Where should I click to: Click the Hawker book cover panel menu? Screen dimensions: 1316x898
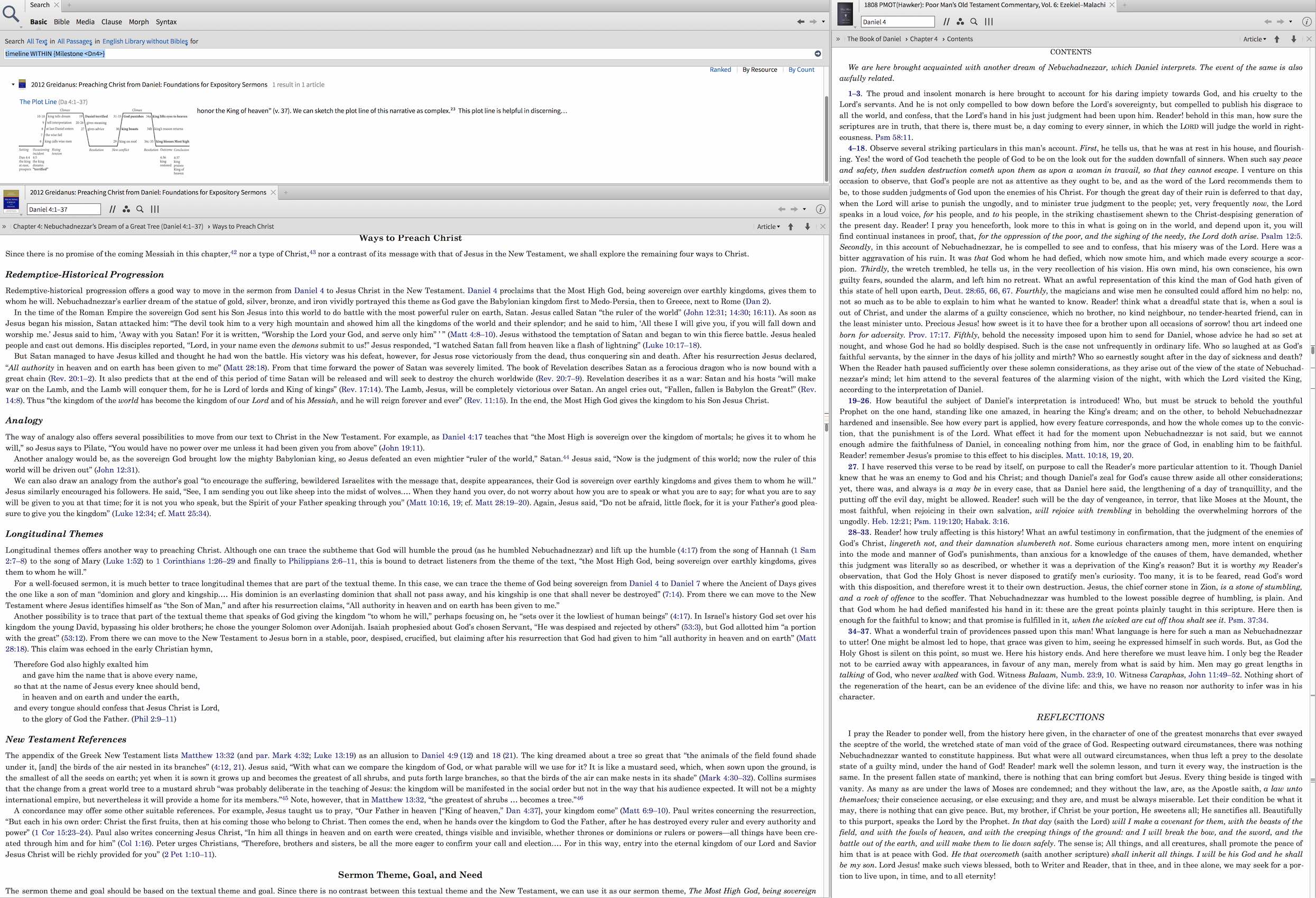pos(845,15)
